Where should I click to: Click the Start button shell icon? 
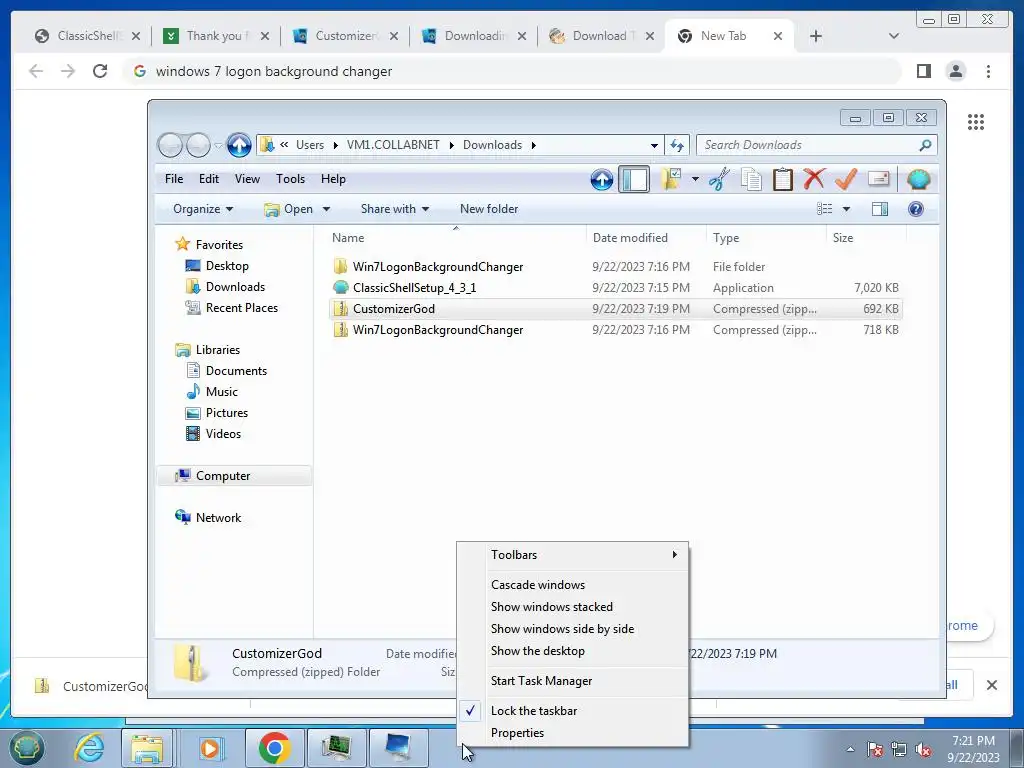click(x=26, y=747)
